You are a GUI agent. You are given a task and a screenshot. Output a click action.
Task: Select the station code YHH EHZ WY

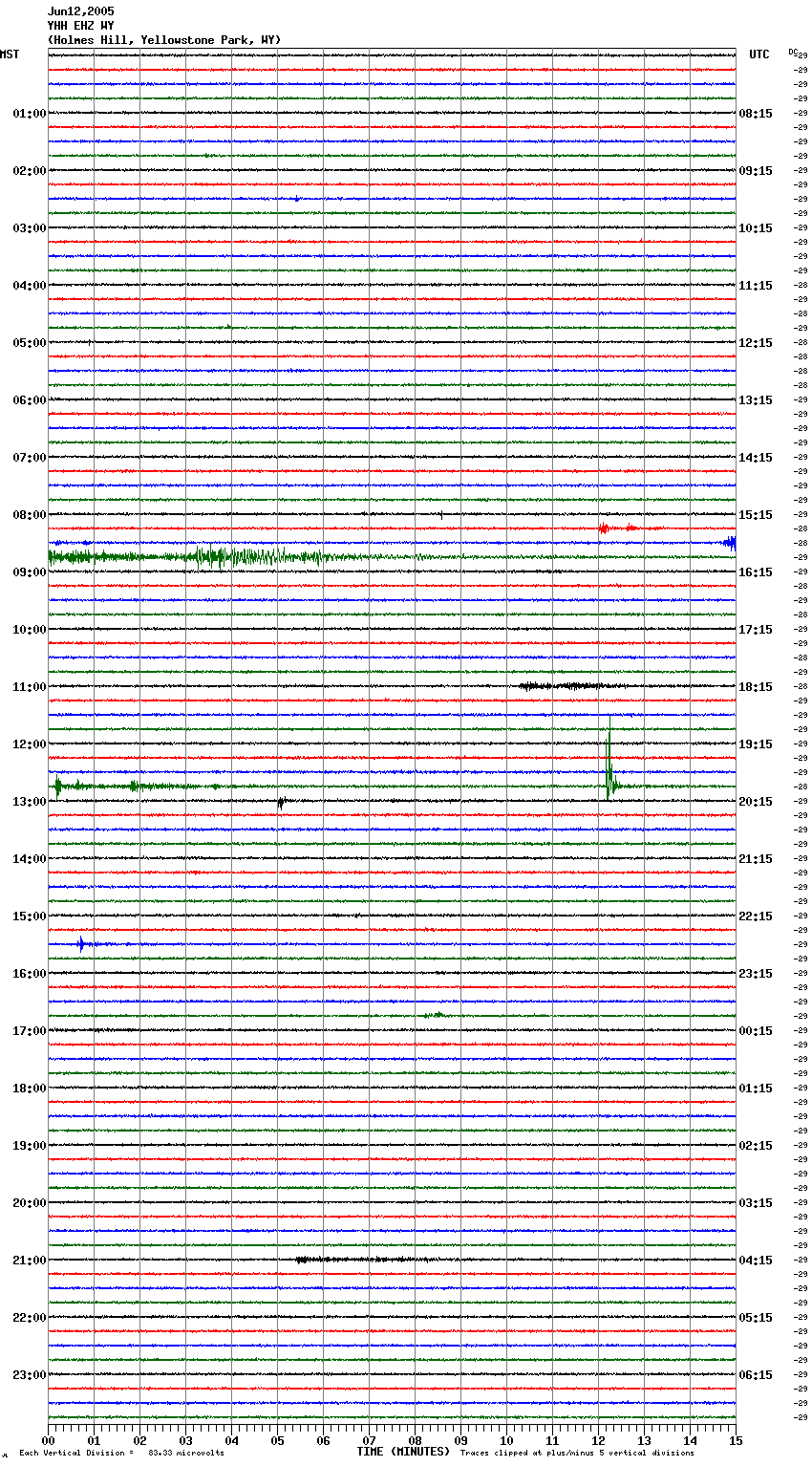click(x=80, y=26)
